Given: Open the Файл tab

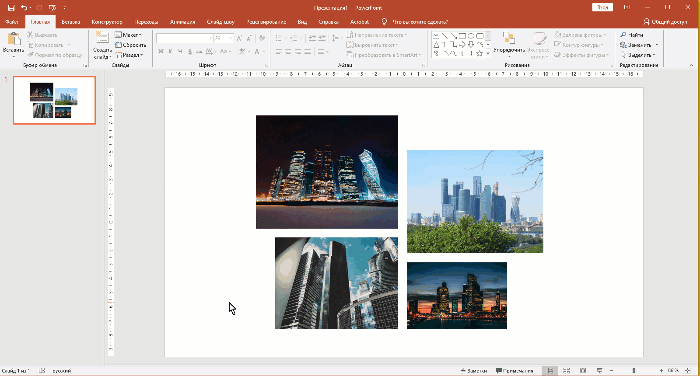Looking at the screenshot, I should coord(12,22).
